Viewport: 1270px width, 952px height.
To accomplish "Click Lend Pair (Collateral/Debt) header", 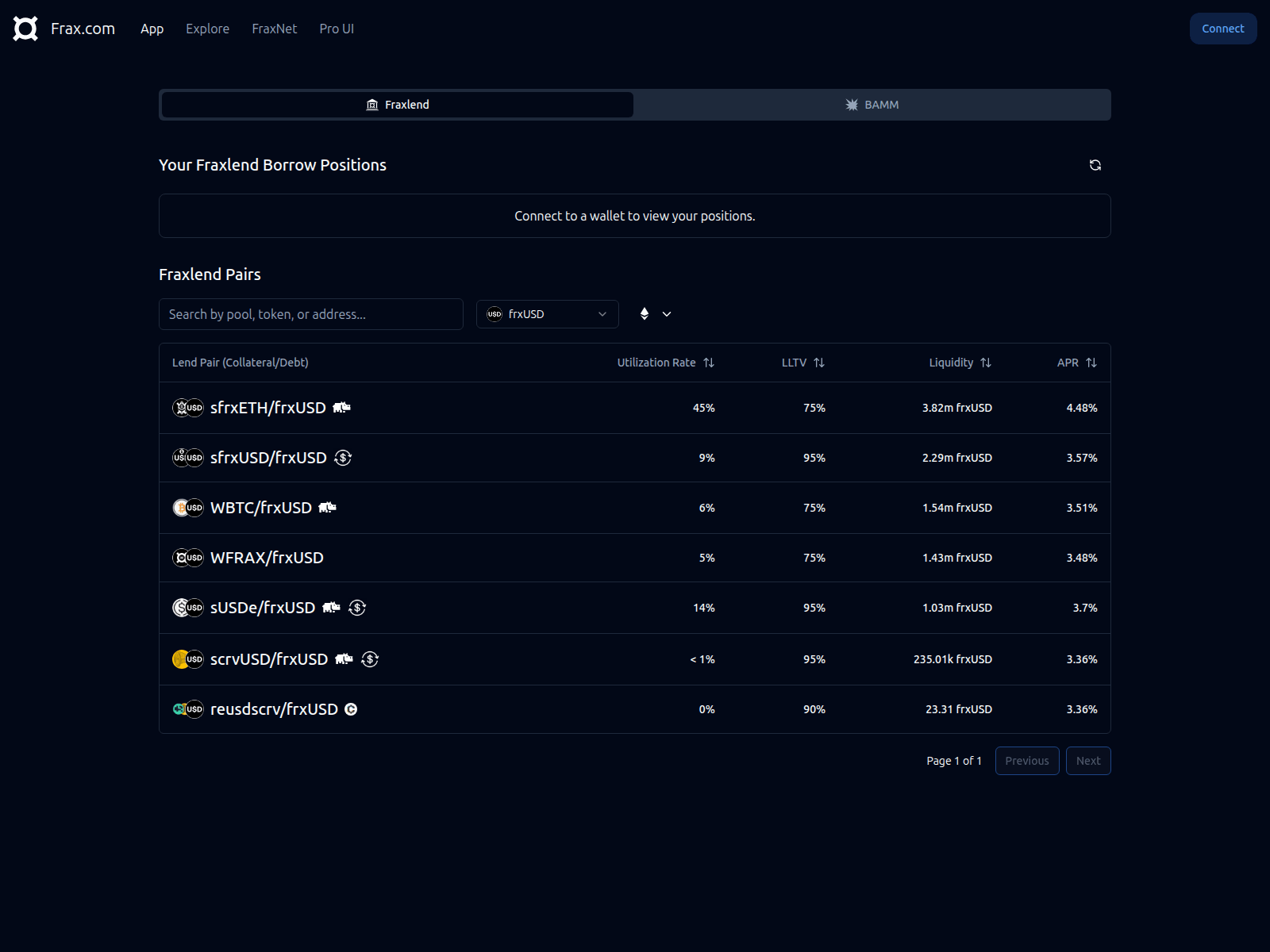I will point(241,363).
